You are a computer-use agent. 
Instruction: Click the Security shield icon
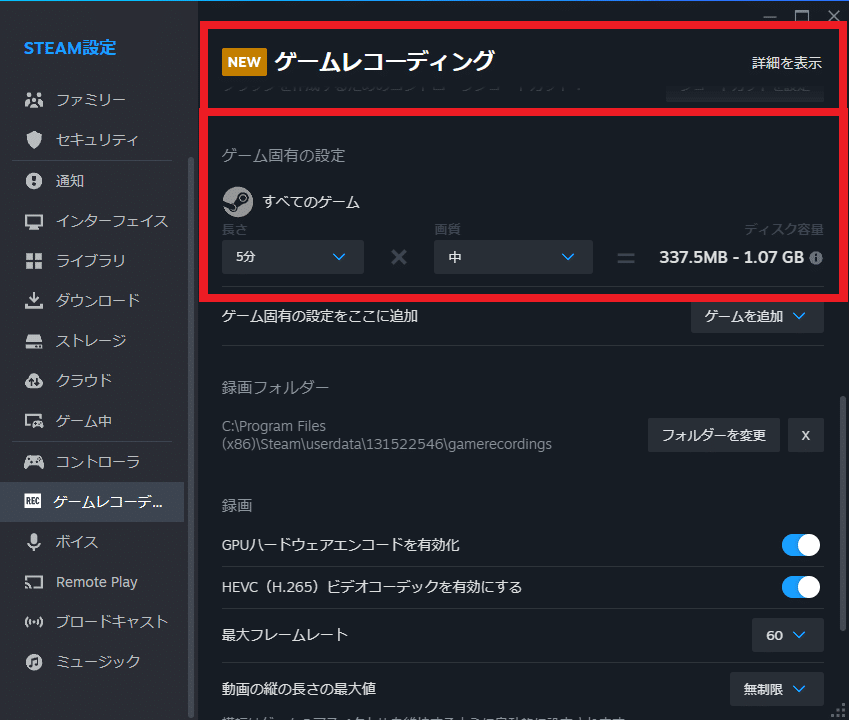pos(34,140)
